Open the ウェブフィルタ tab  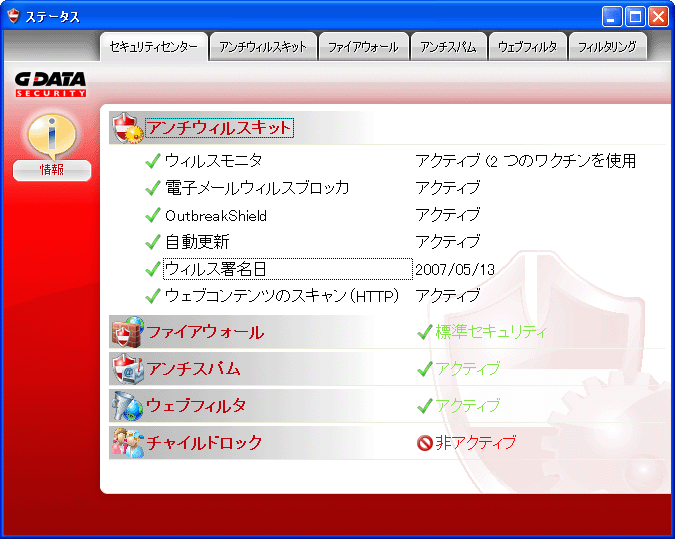[527, 46]
